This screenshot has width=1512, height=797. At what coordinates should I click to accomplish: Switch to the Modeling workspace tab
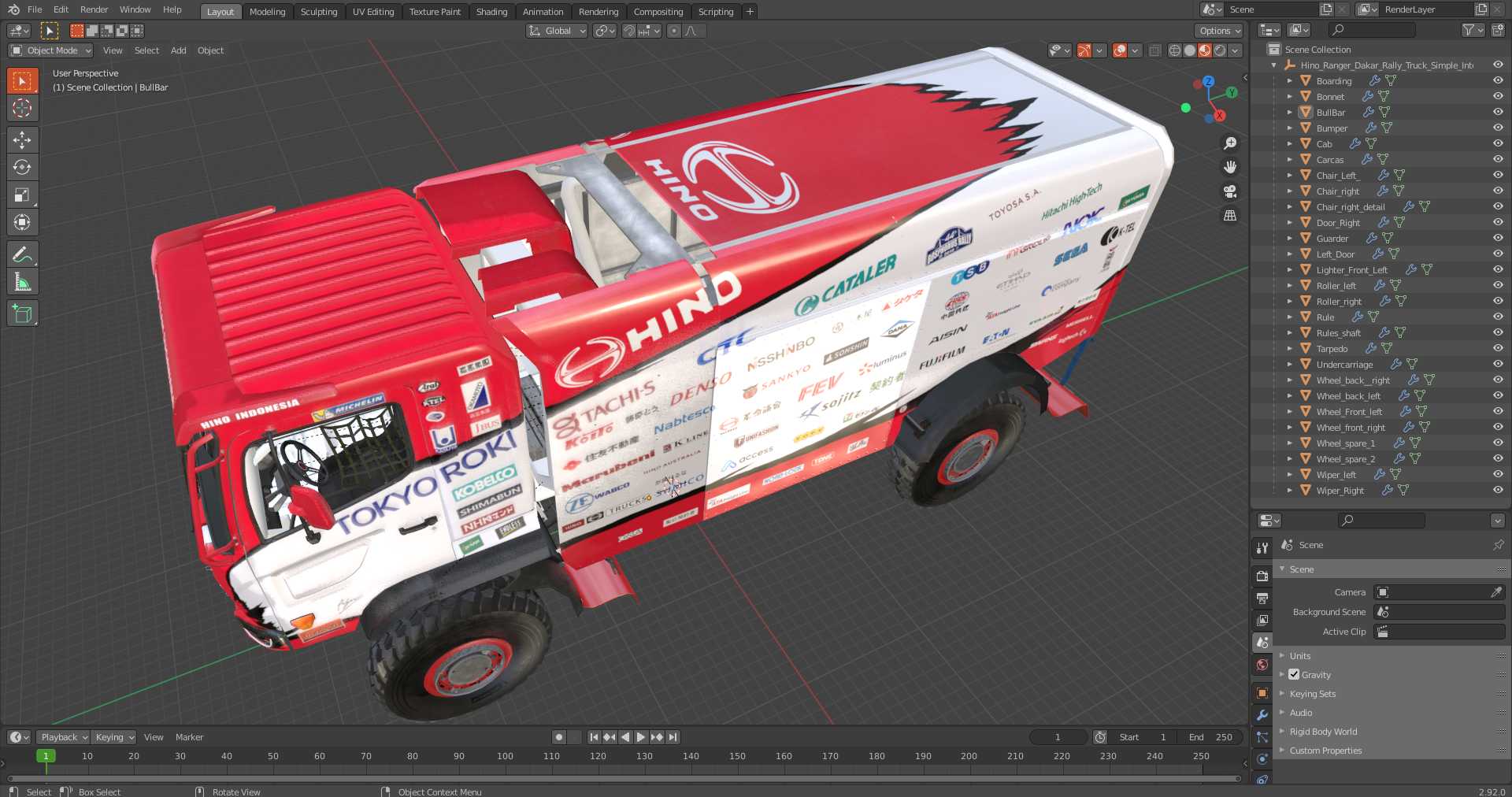point(267,12)
